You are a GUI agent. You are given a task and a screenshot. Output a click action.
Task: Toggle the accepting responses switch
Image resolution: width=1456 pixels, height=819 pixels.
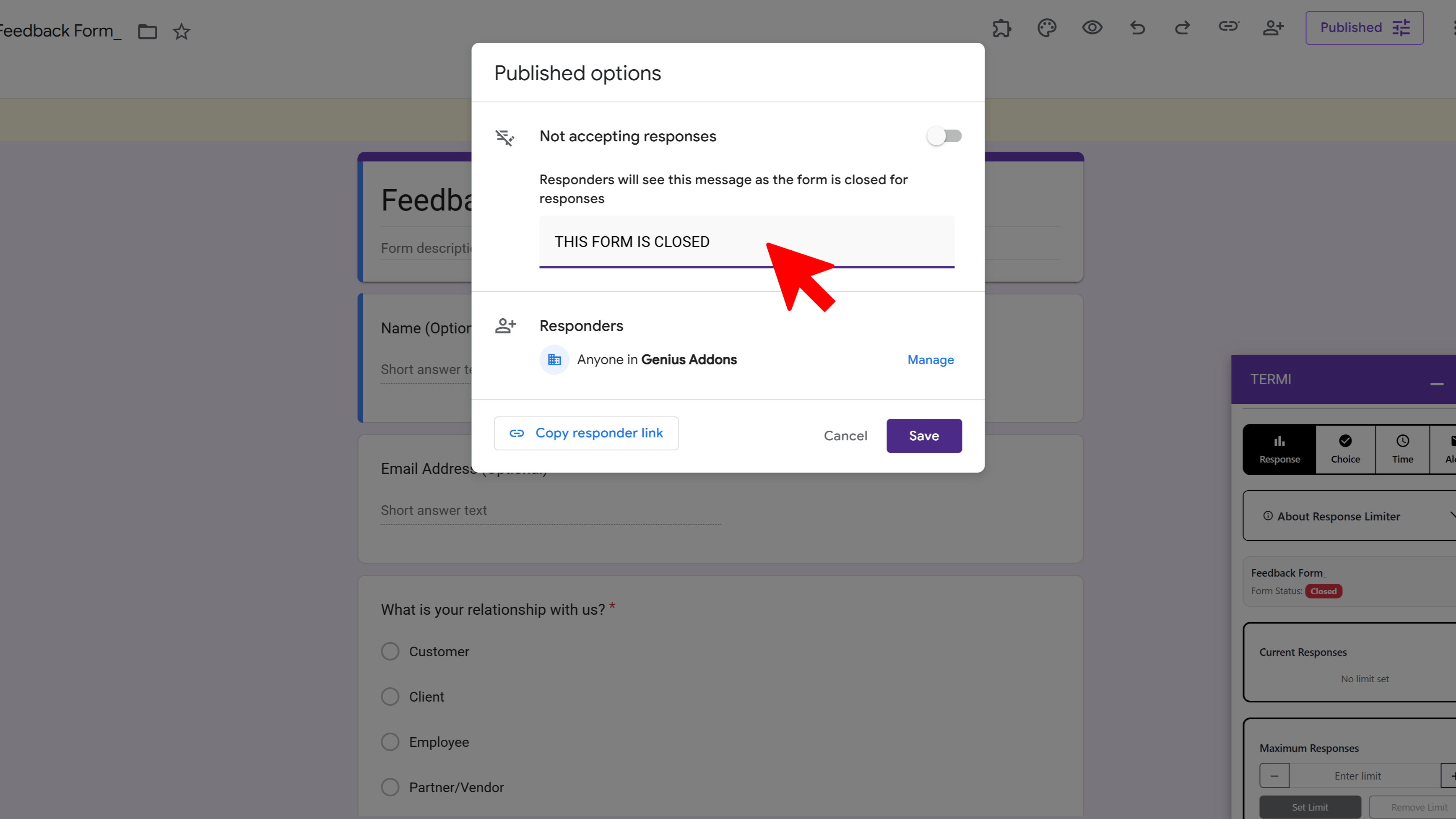coord(944,136)
